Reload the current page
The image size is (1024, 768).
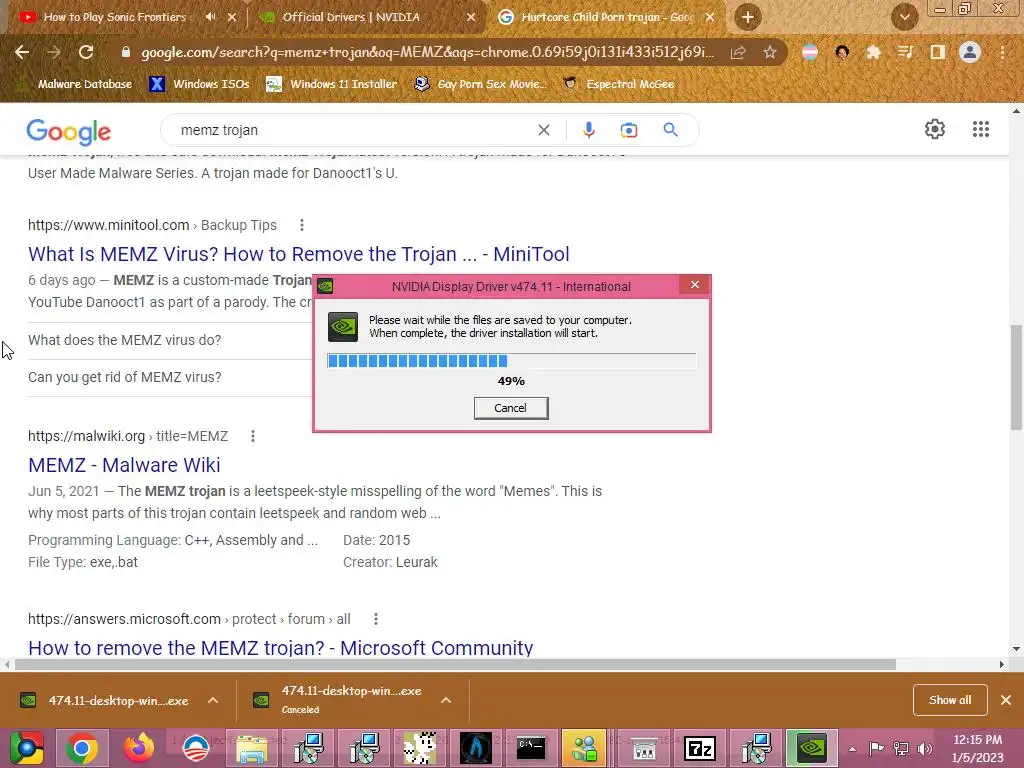tap(86, 52)
